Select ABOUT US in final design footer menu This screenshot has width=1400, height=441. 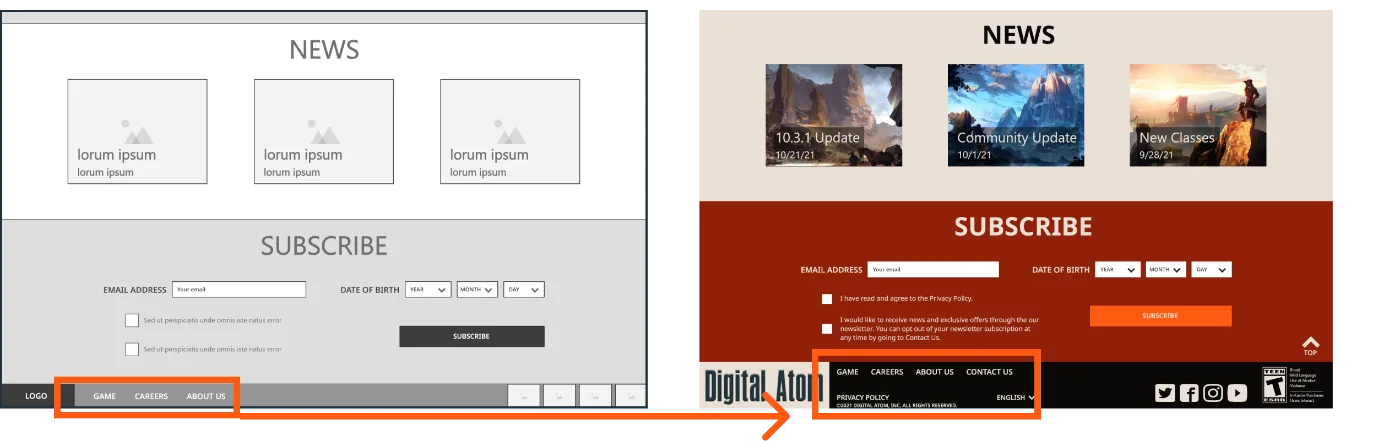[x=935, y=372]
